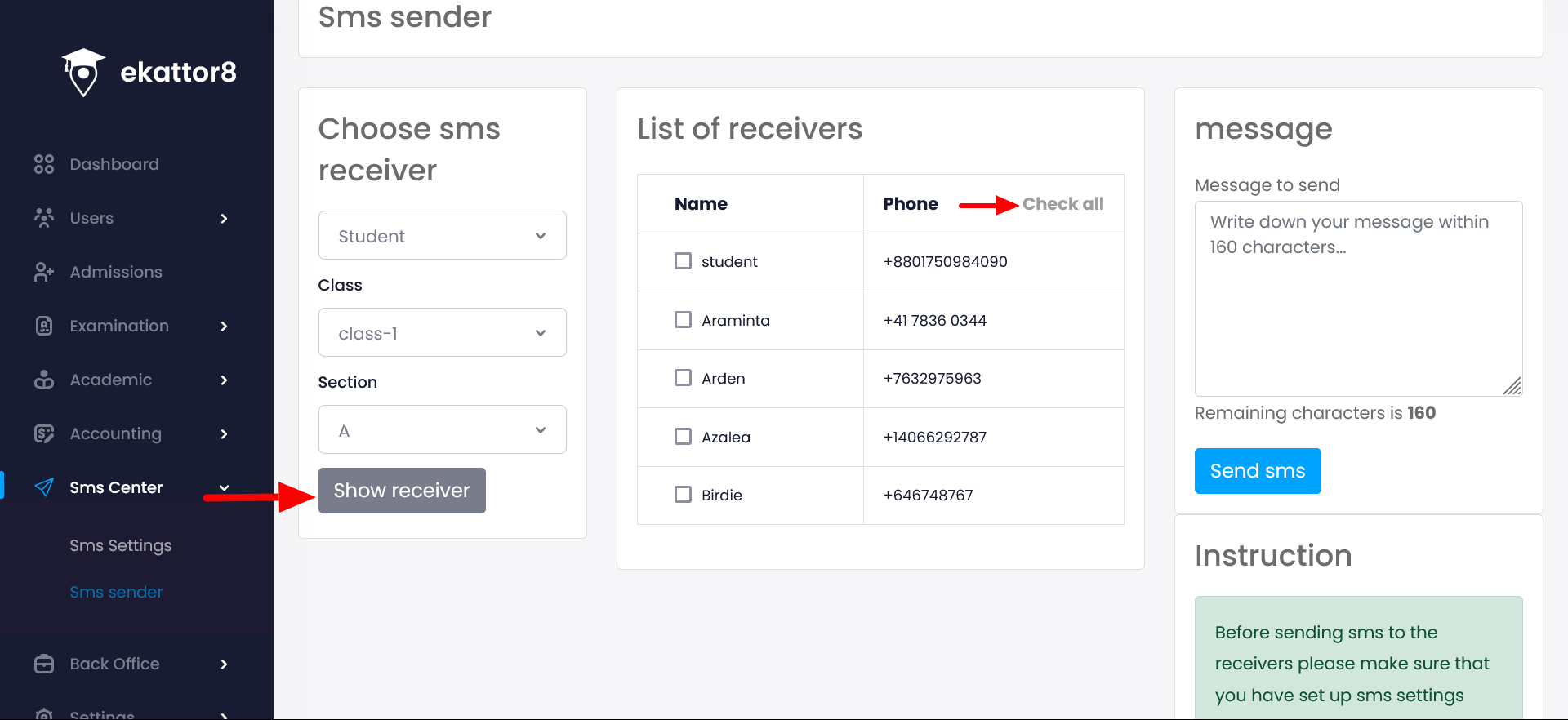Click the Examination sidebar icon
This screenshot has width=1568, height=720.
[44, 326]
